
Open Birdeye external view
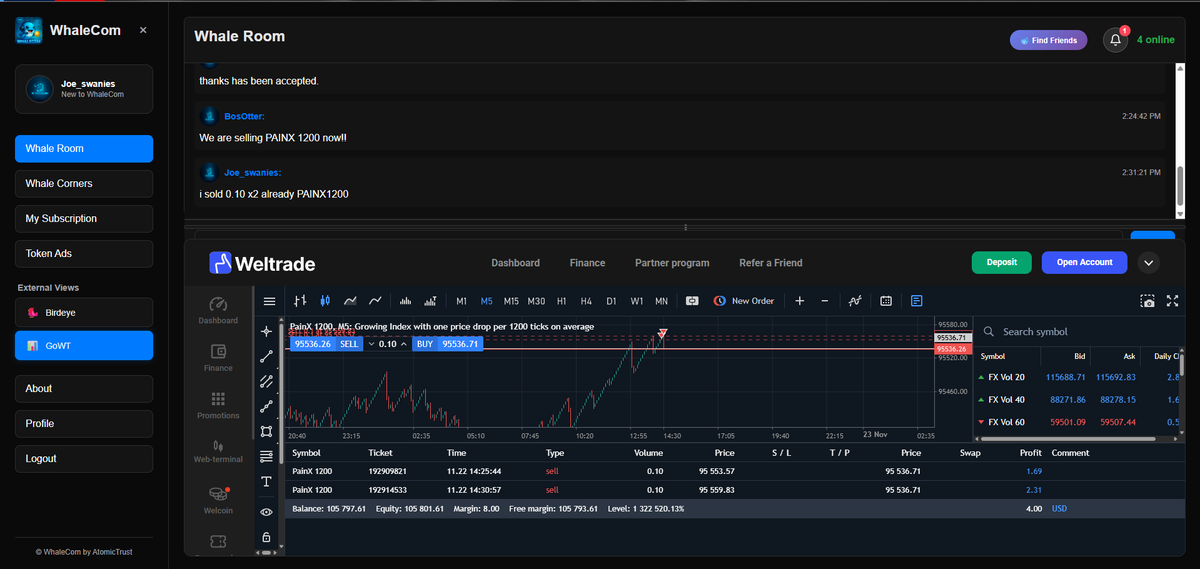84,312
